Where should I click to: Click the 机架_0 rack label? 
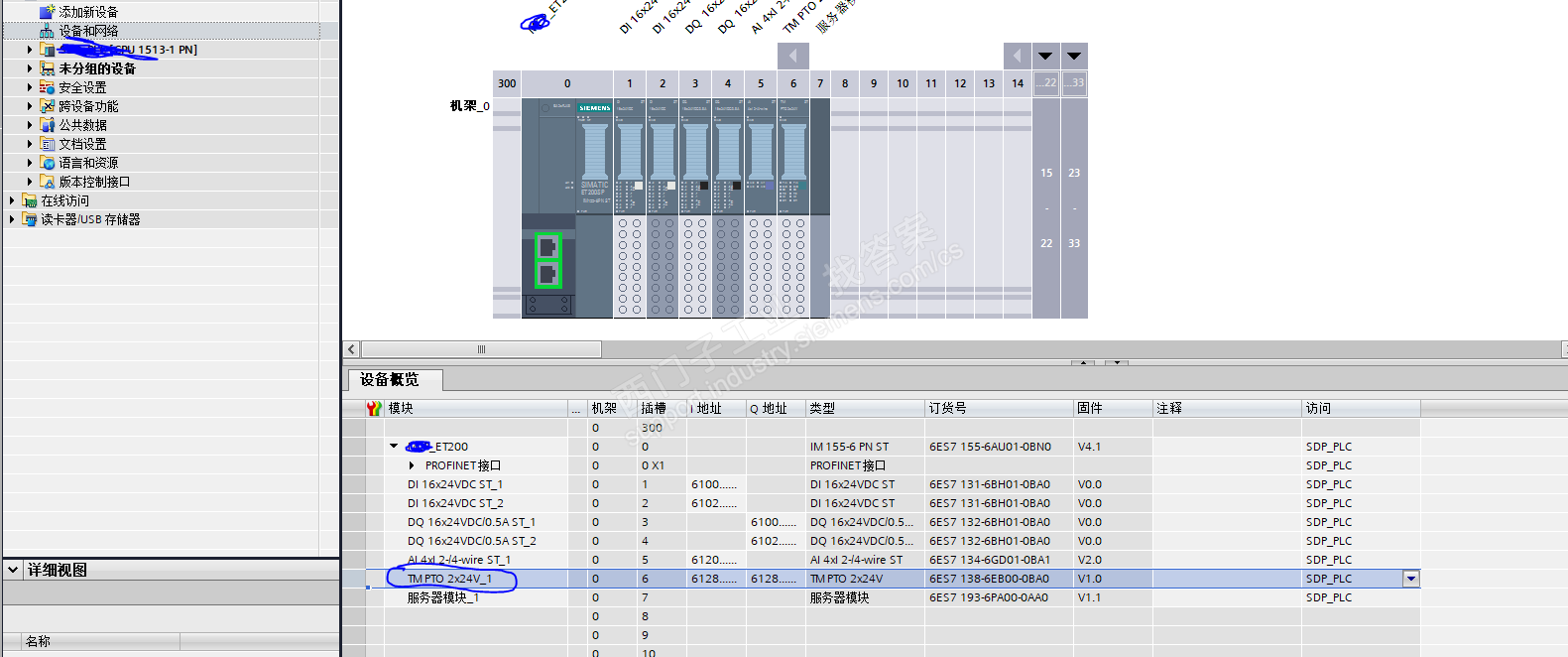pyautogui.click(x=469, y=106)
